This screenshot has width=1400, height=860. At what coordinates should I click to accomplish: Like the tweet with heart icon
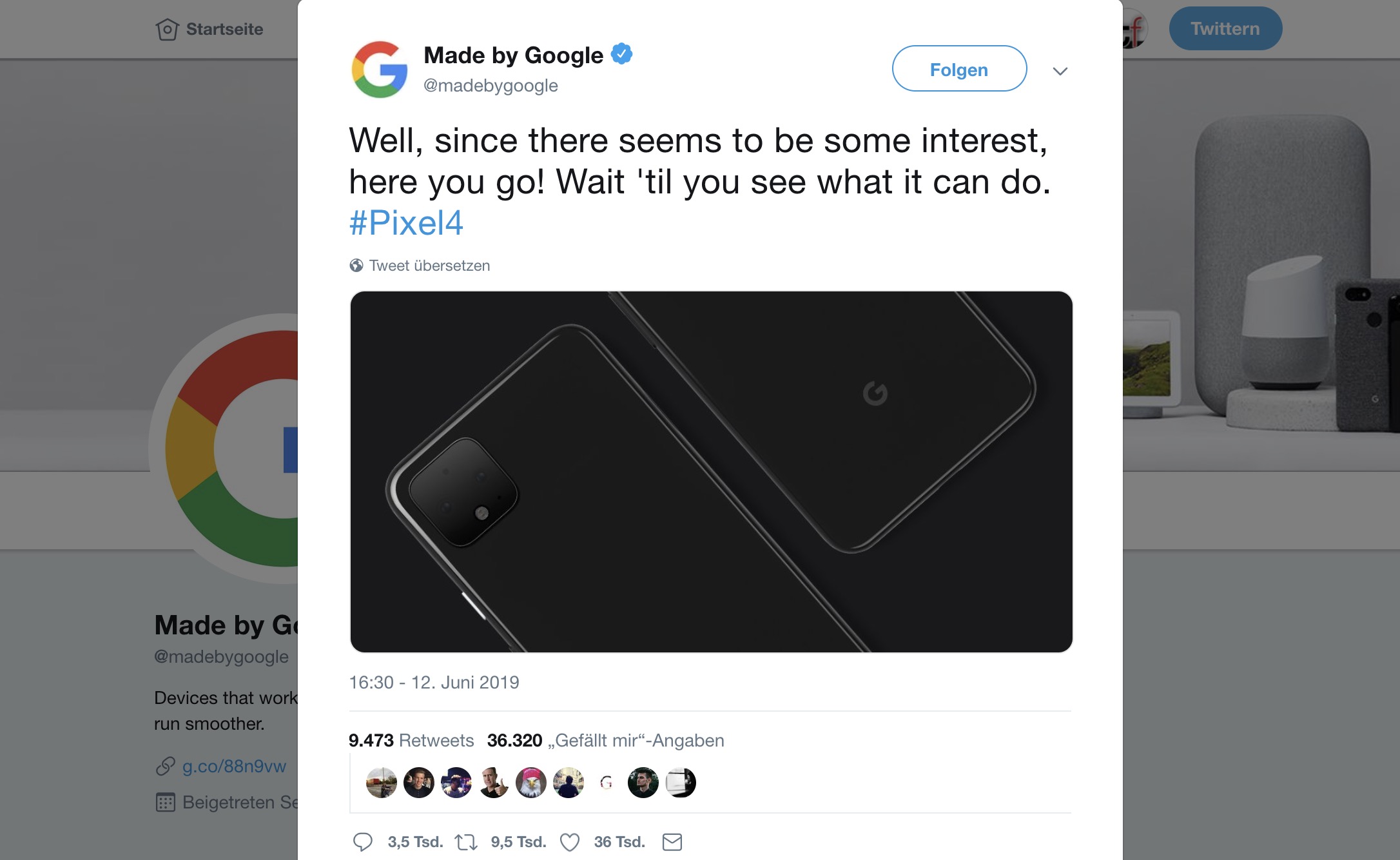coord(570,842)
